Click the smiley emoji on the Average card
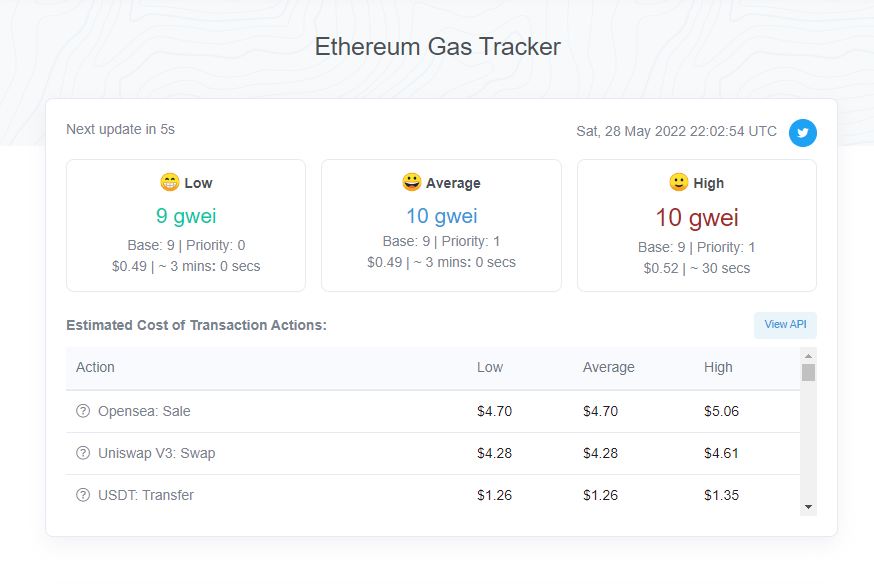Viewport: 874px width, 584px height. point(411,182)
